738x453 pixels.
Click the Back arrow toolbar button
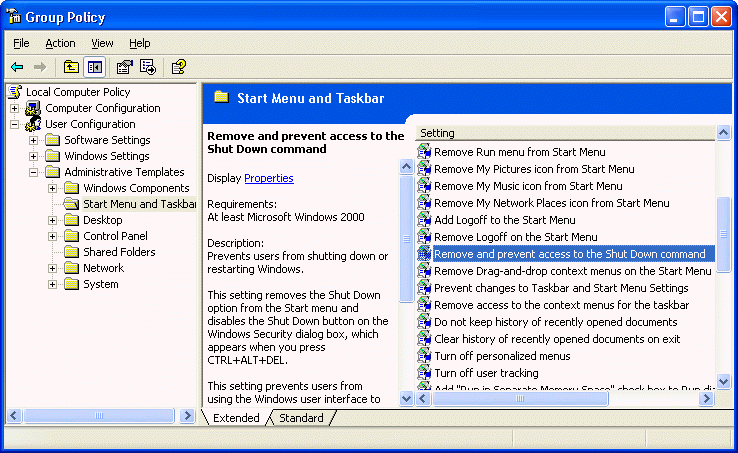17,67
